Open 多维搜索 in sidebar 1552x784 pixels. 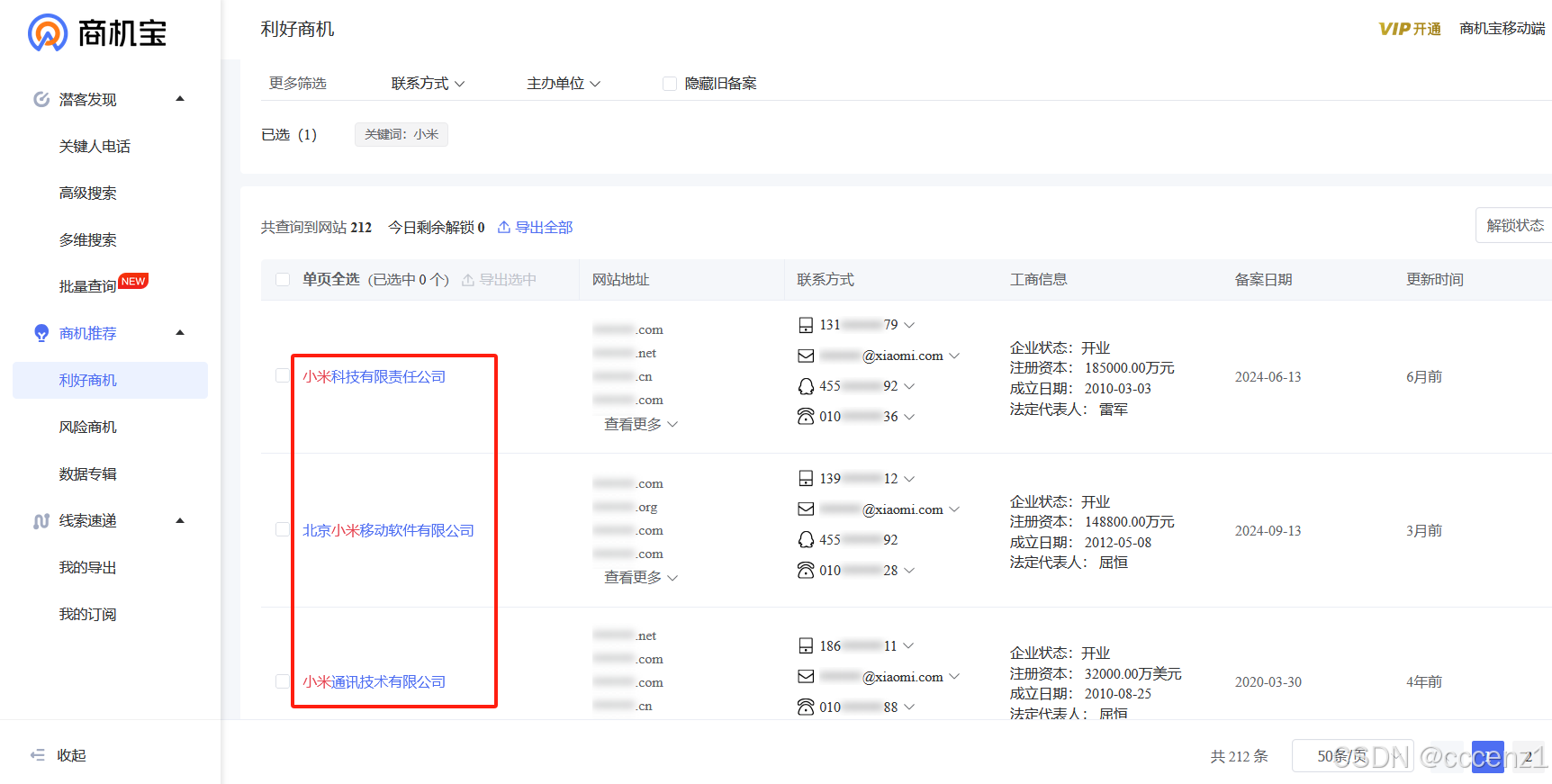point(87,239)
